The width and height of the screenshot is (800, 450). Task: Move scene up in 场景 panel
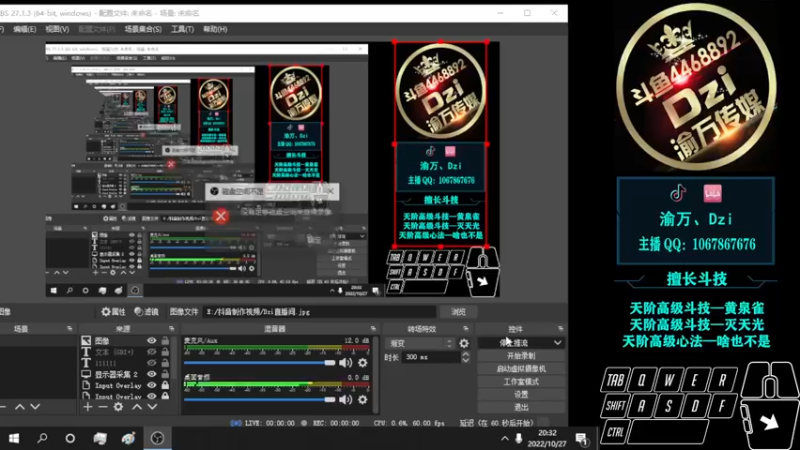pos(19,407)
